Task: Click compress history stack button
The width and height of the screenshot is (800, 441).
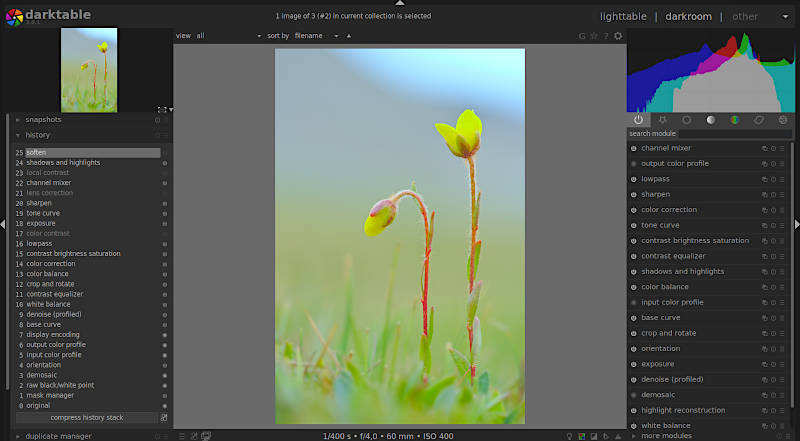Action: coord(87,418)
